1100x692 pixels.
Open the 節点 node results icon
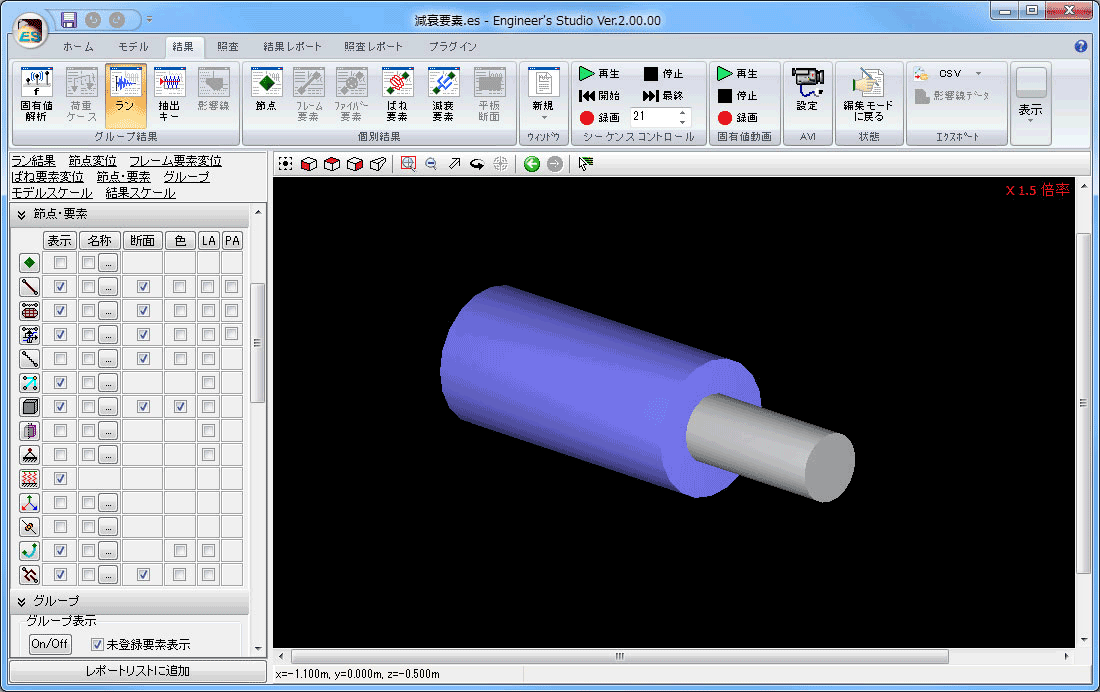[266, 95]
